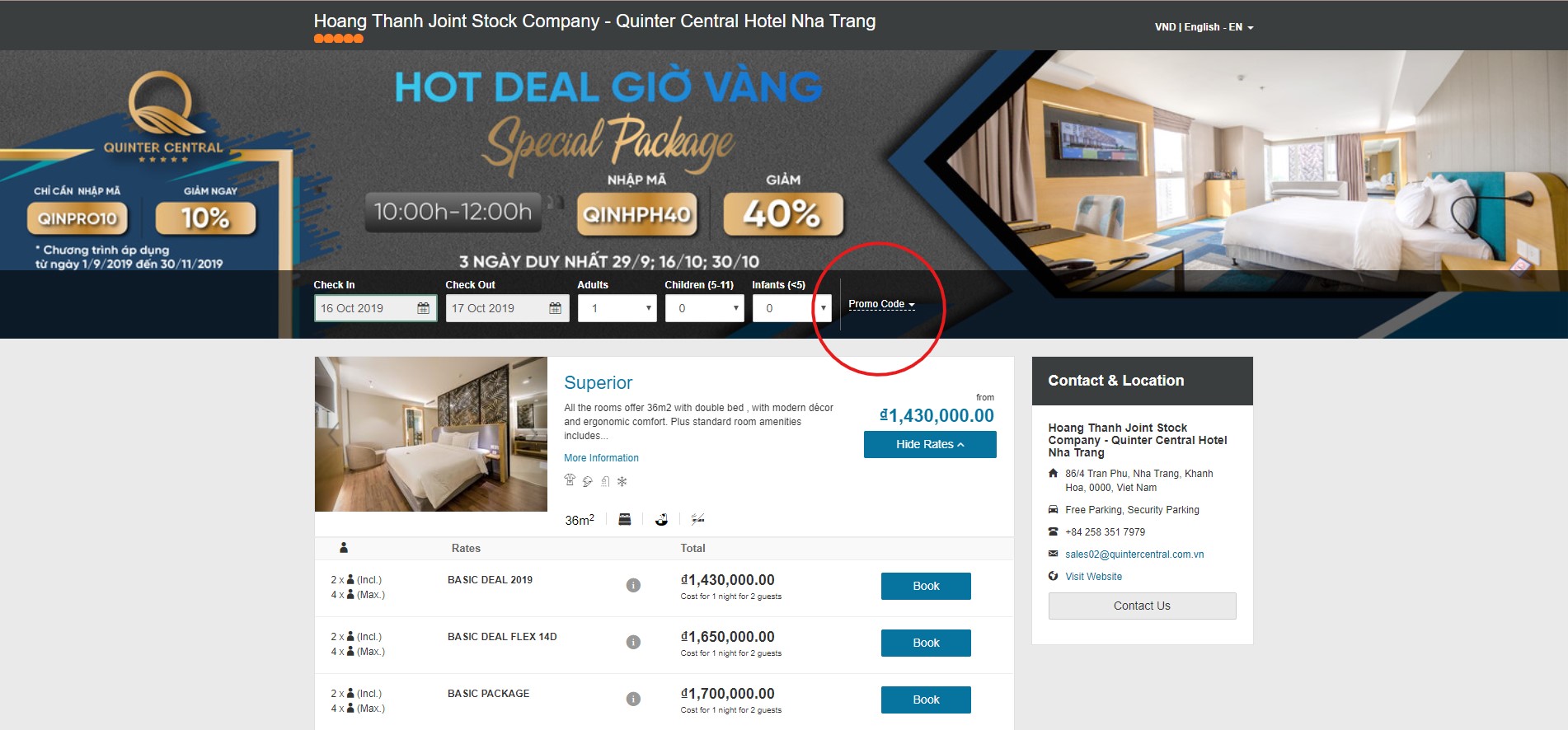
Task: Click the no-smoking amenity icon
Action: 697,519
